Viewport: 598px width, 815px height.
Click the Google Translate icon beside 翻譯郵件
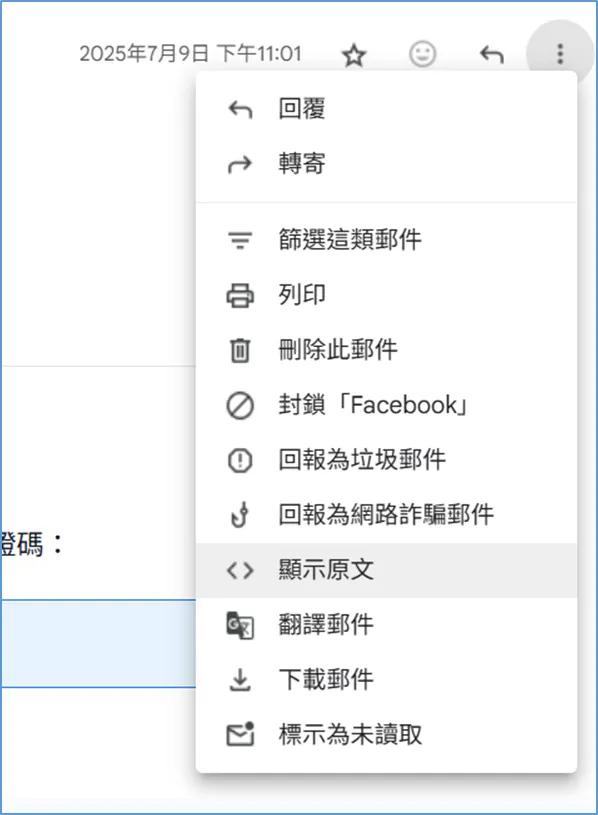click(240, 624)
